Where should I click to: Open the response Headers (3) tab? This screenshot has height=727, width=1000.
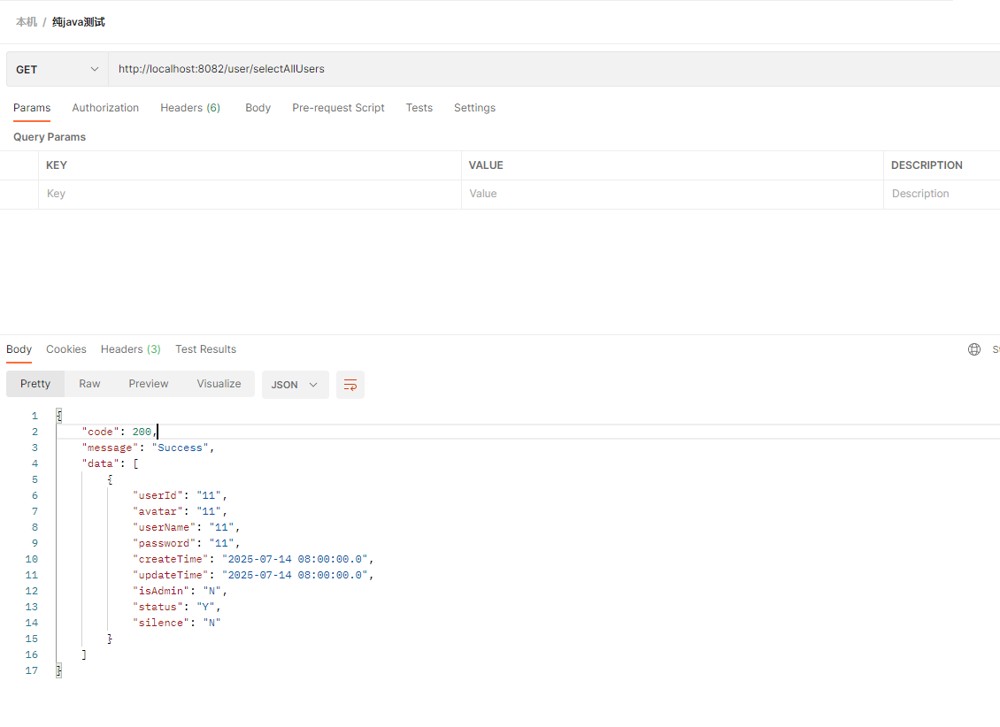tap(131, 349)
